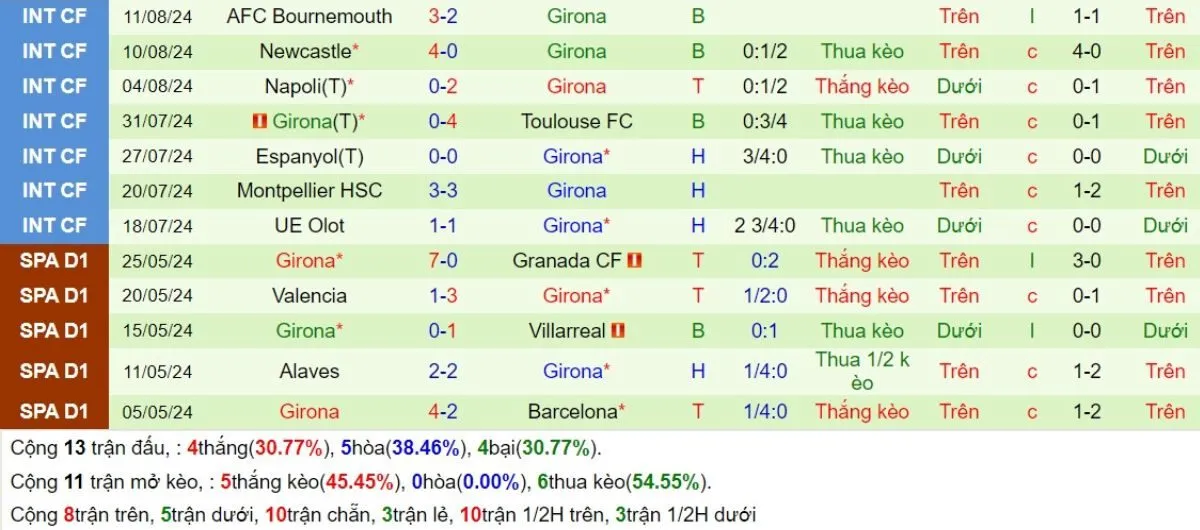
Task: Click the 2 3/4:0 handicap value
Action: coord(764,226)
